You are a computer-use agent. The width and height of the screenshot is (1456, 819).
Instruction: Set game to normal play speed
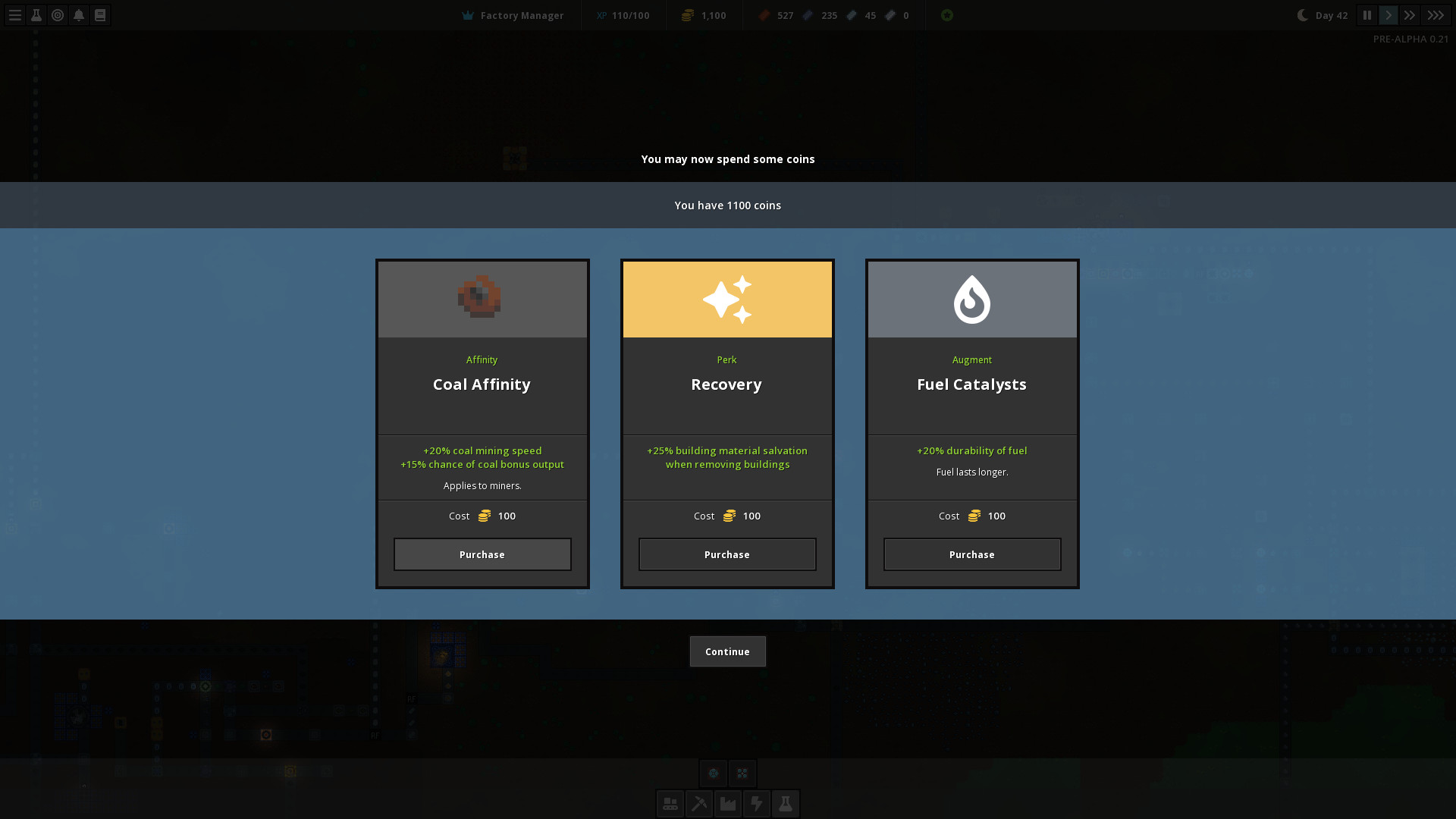coord(1389,15)
